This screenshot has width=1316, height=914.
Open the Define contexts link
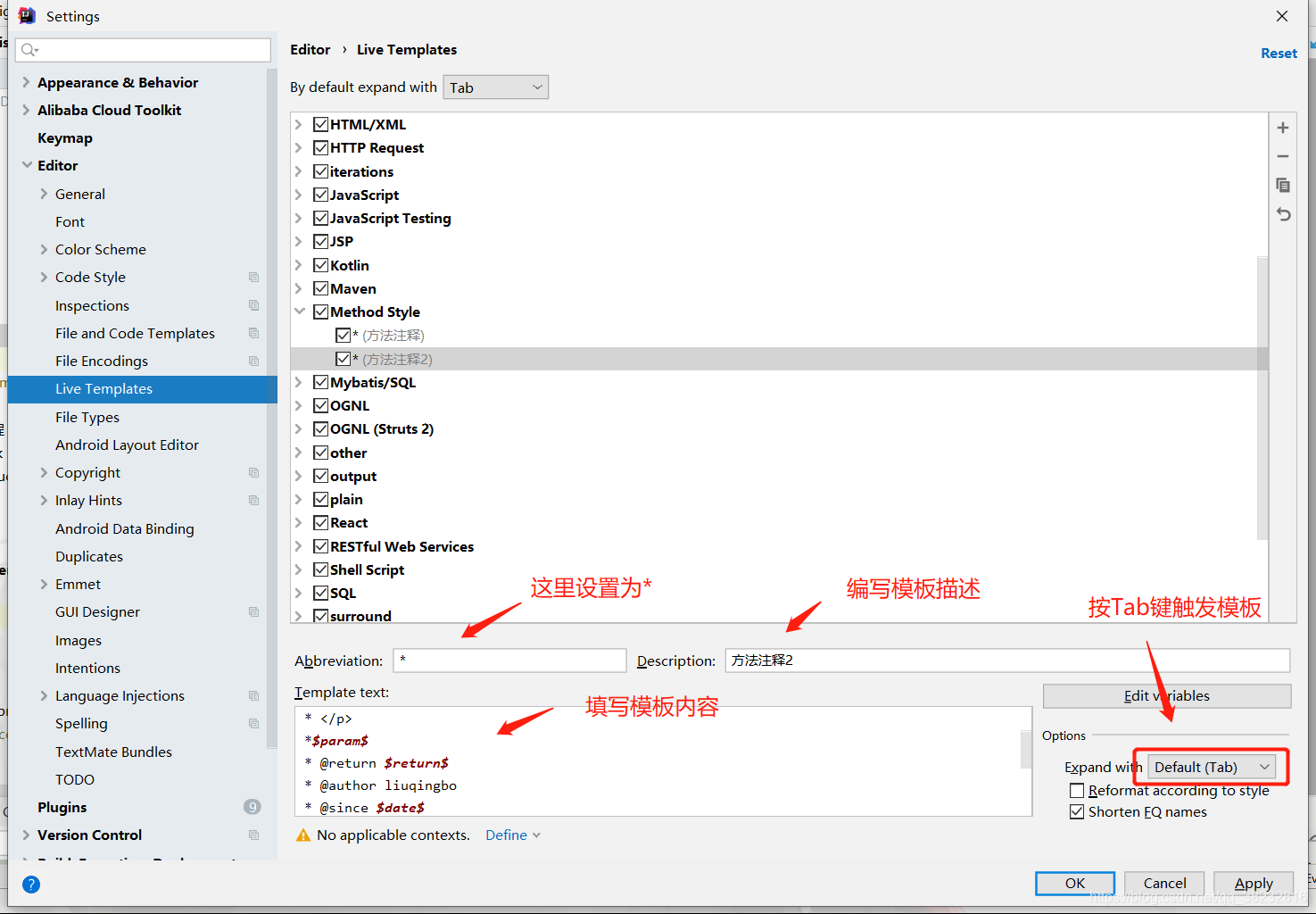point(513,835)
